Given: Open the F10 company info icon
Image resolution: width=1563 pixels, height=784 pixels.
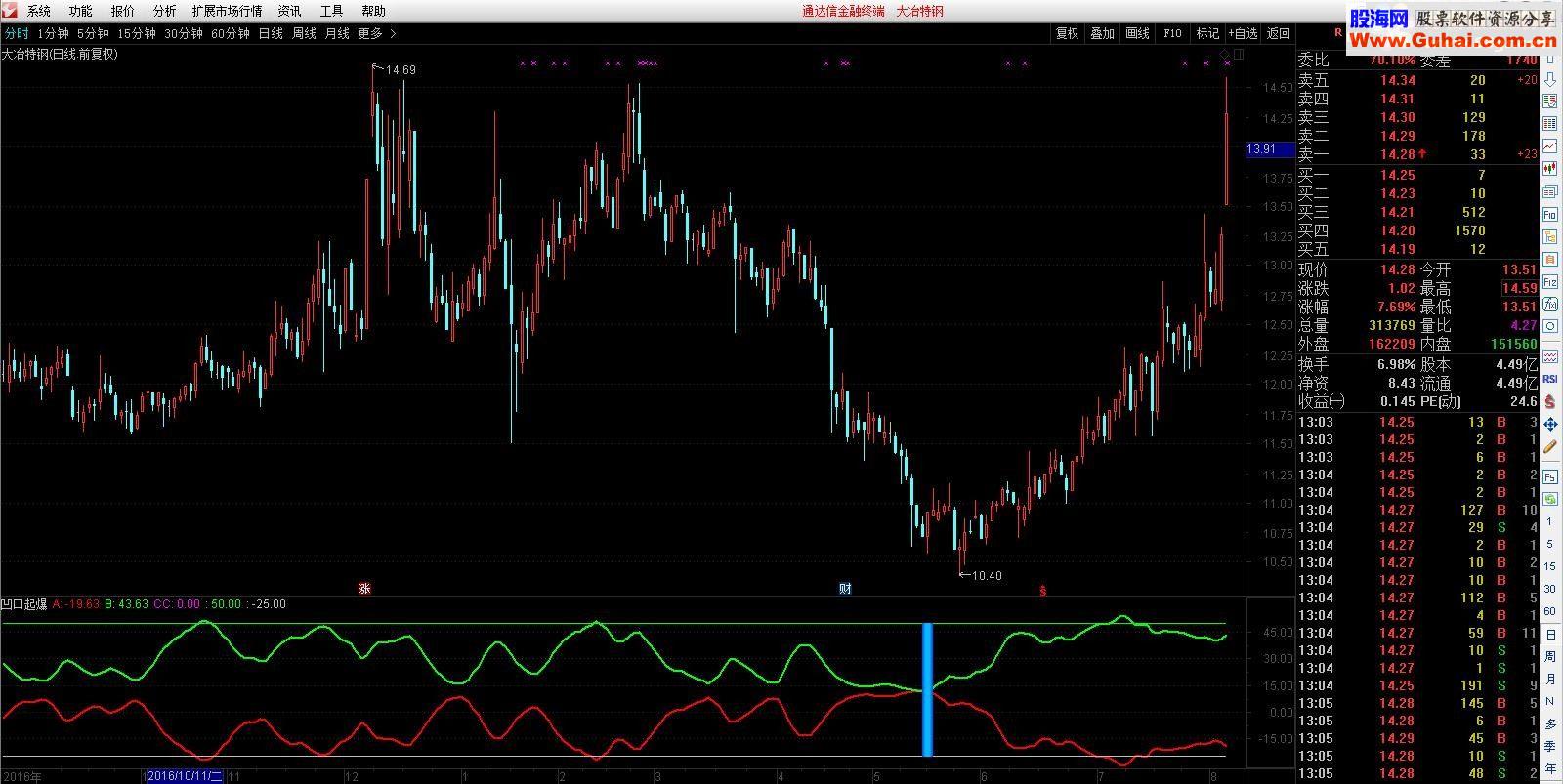Looking at the screenshot, I should click(x=1550, y=214).
